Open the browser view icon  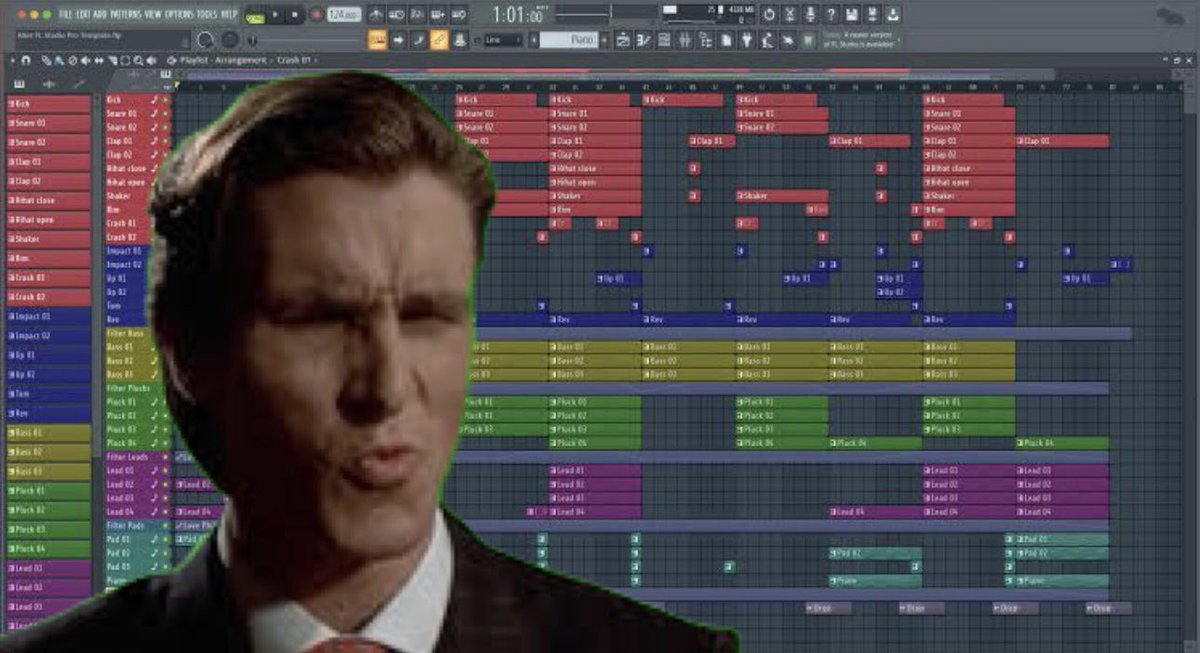pos(706,40)
